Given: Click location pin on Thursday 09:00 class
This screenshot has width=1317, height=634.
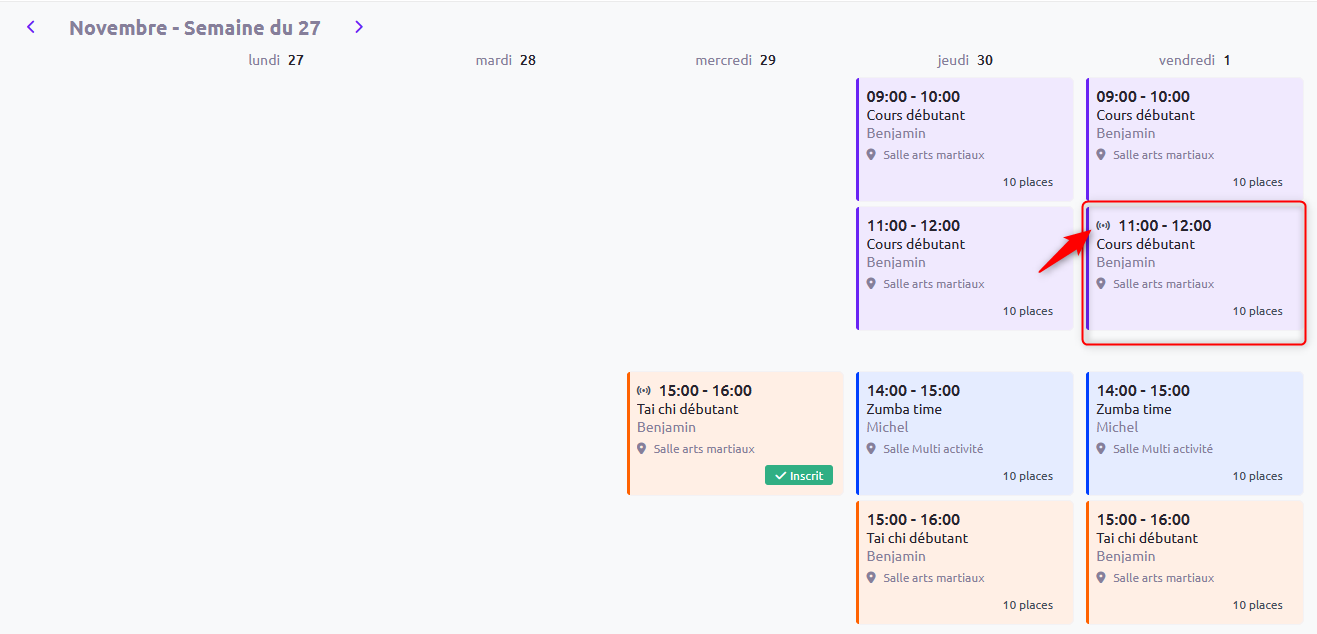Looking at the screenshot, I should coord(871,155).
